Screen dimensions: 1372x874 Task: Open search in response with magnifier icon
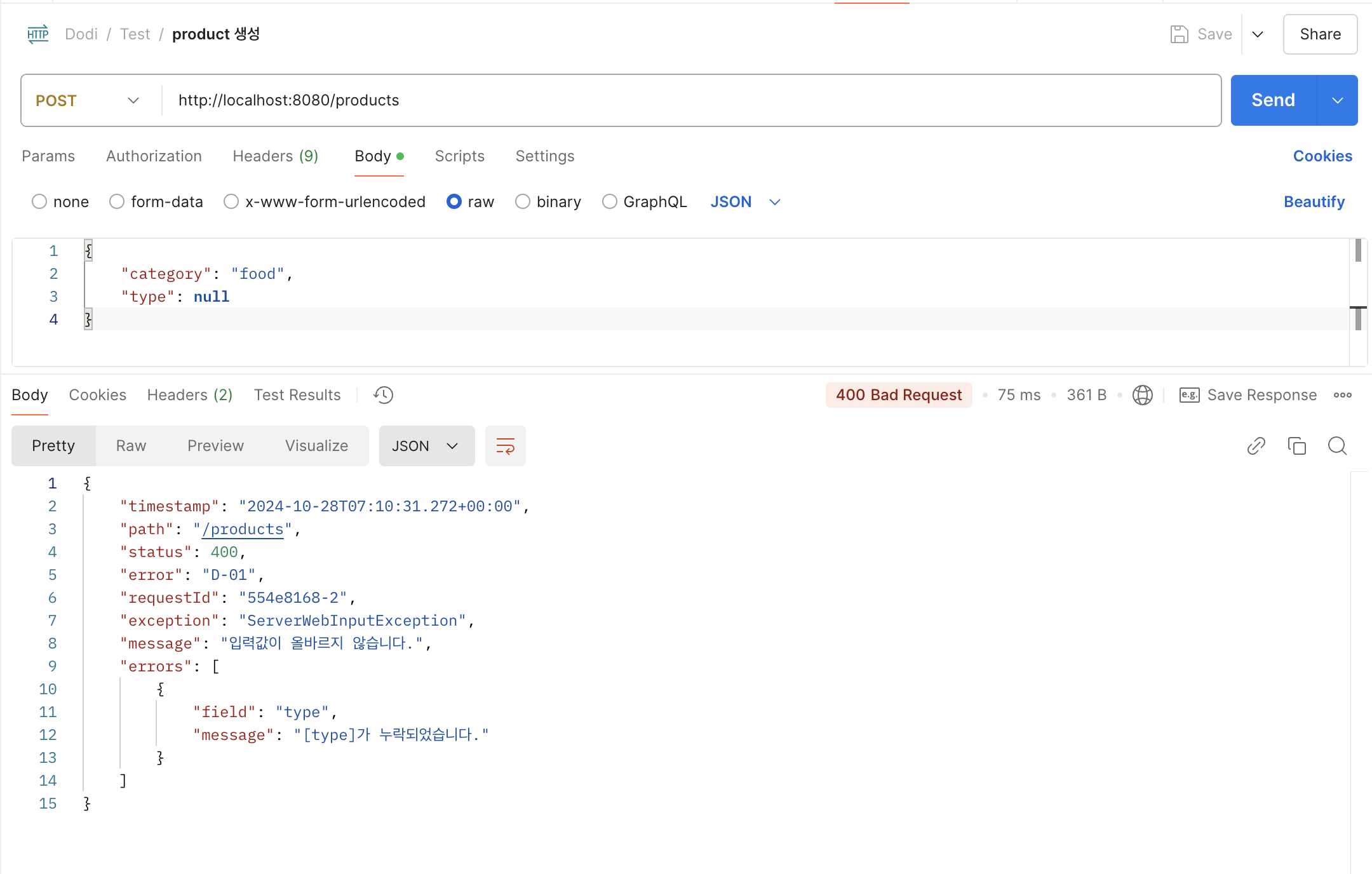(x=1337, y=446)
